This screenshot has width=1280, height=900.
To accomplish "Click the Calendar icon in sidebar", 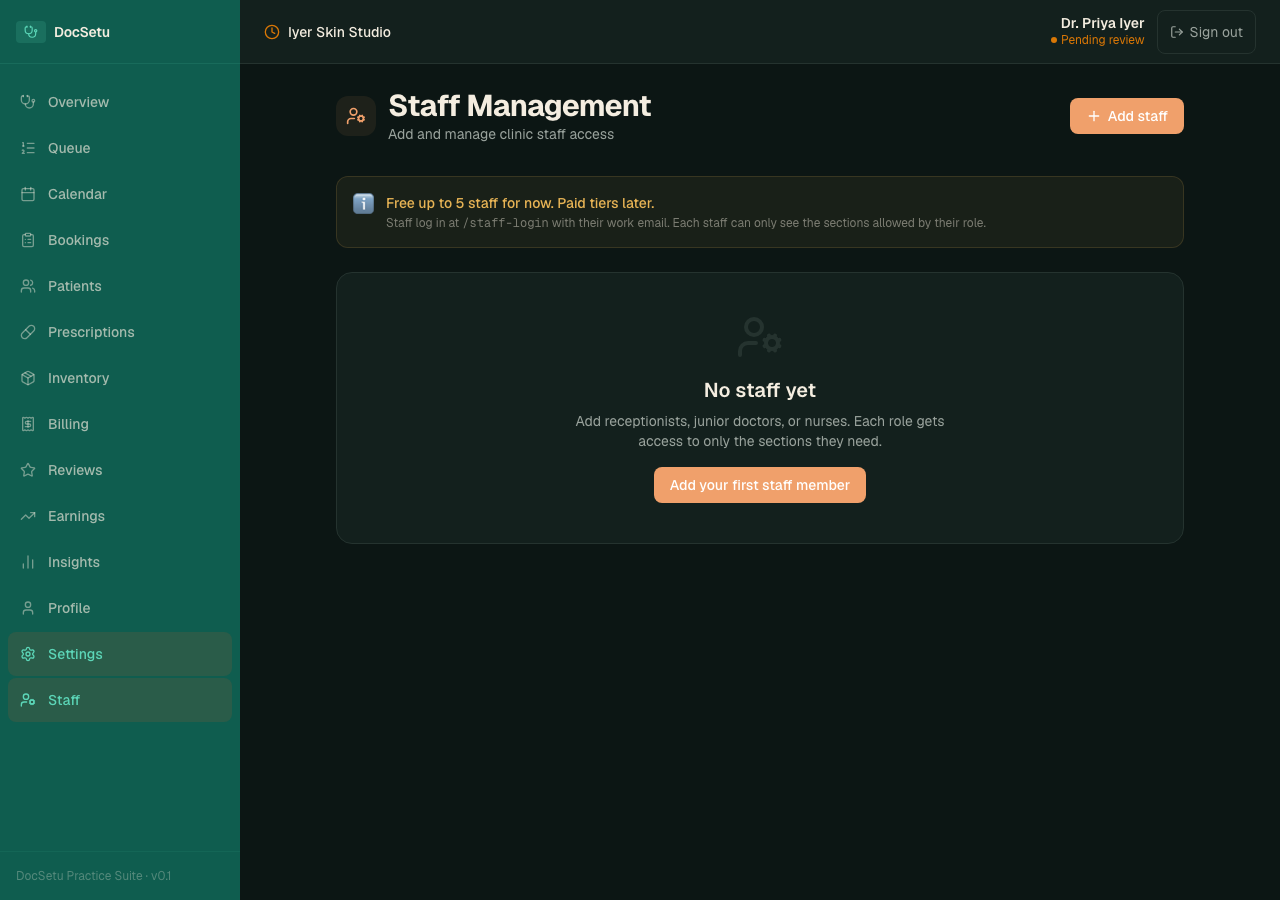I will 28,194.
